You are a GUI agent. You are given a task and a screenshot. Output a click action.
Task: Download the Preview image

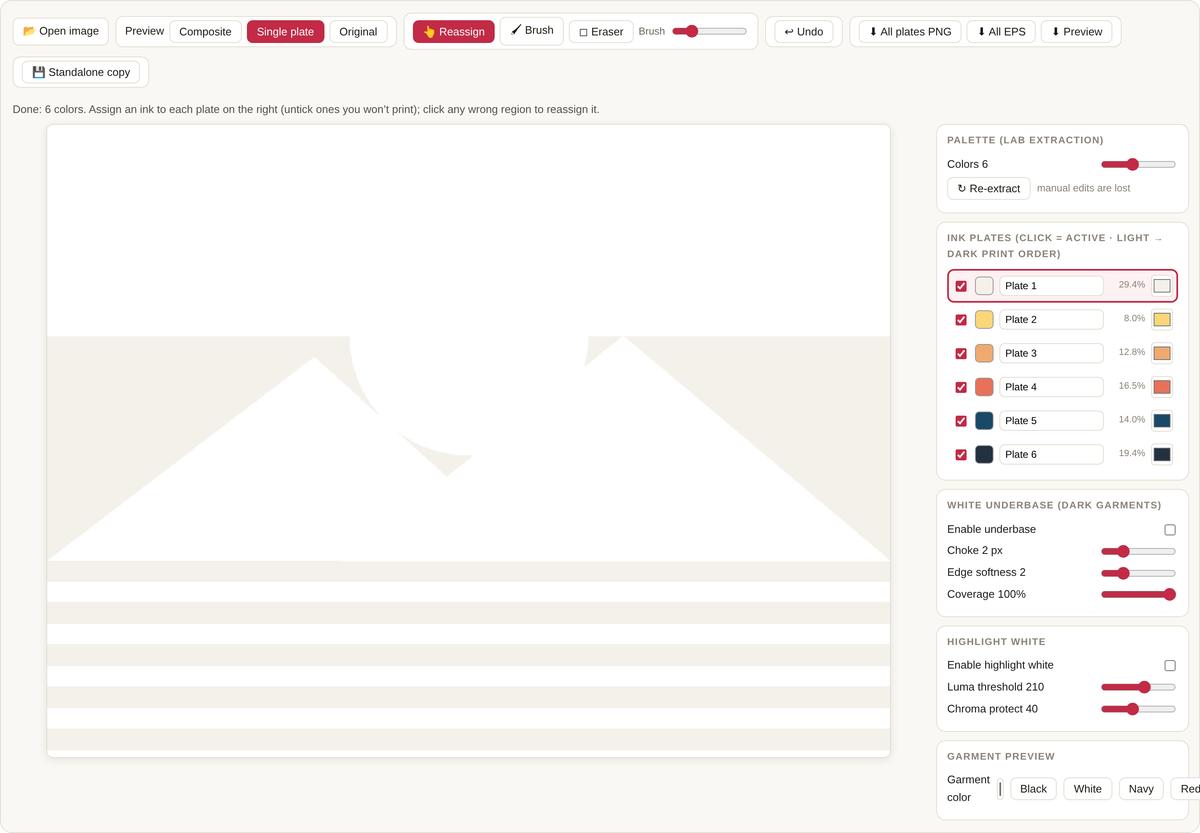[1077, 32]
